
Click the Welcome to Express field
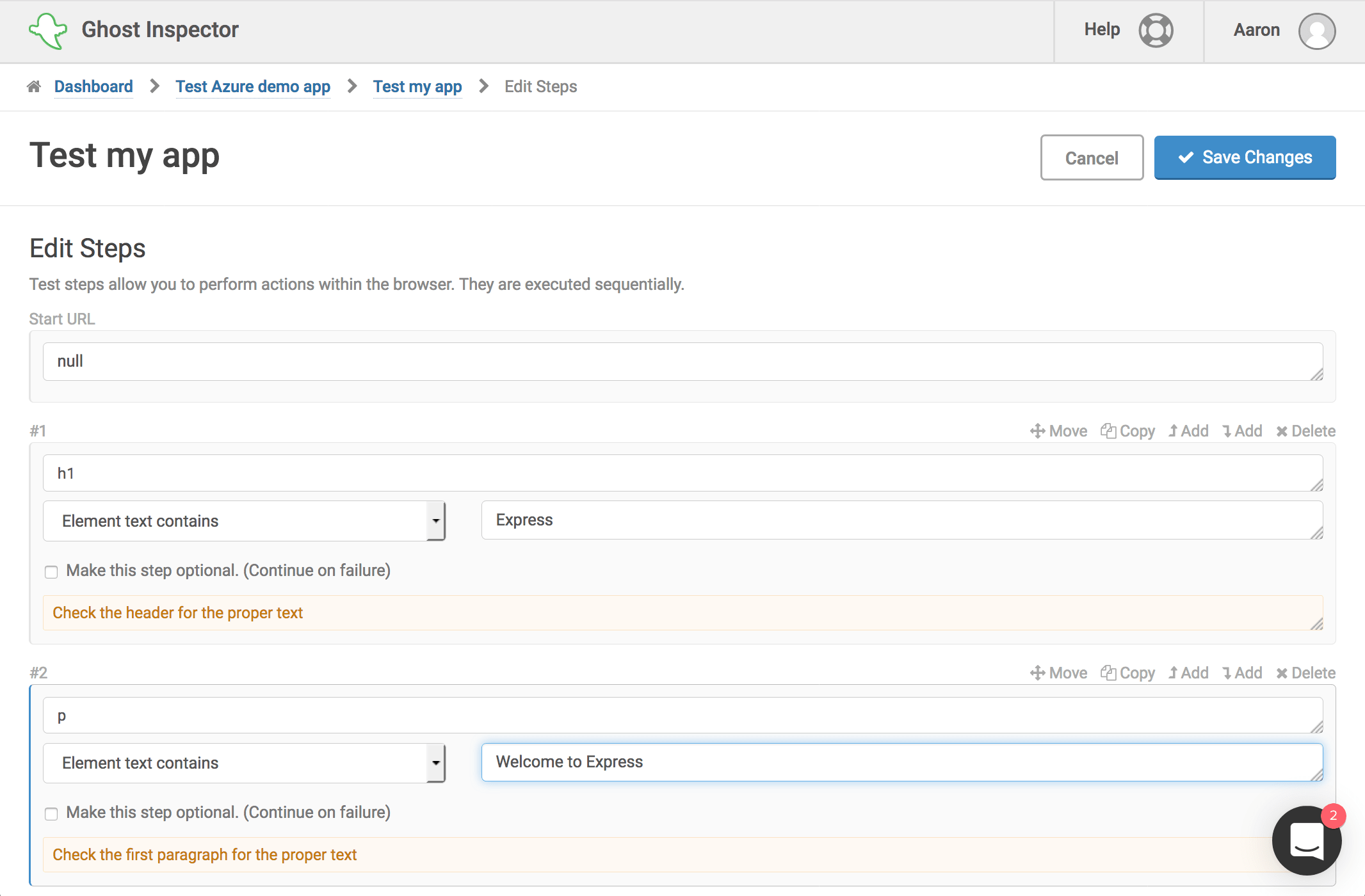(902, 762)
